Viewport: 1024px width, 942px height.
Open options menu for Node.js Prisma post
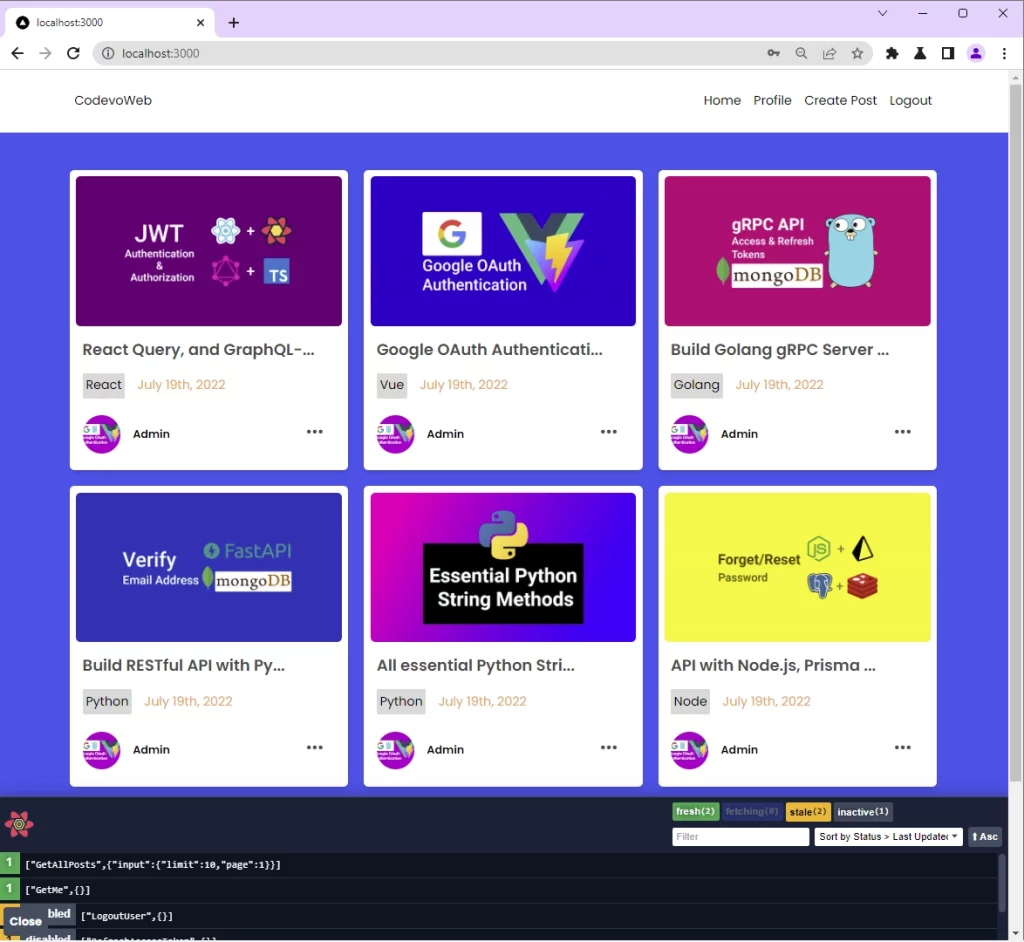[x=903, y=747]
